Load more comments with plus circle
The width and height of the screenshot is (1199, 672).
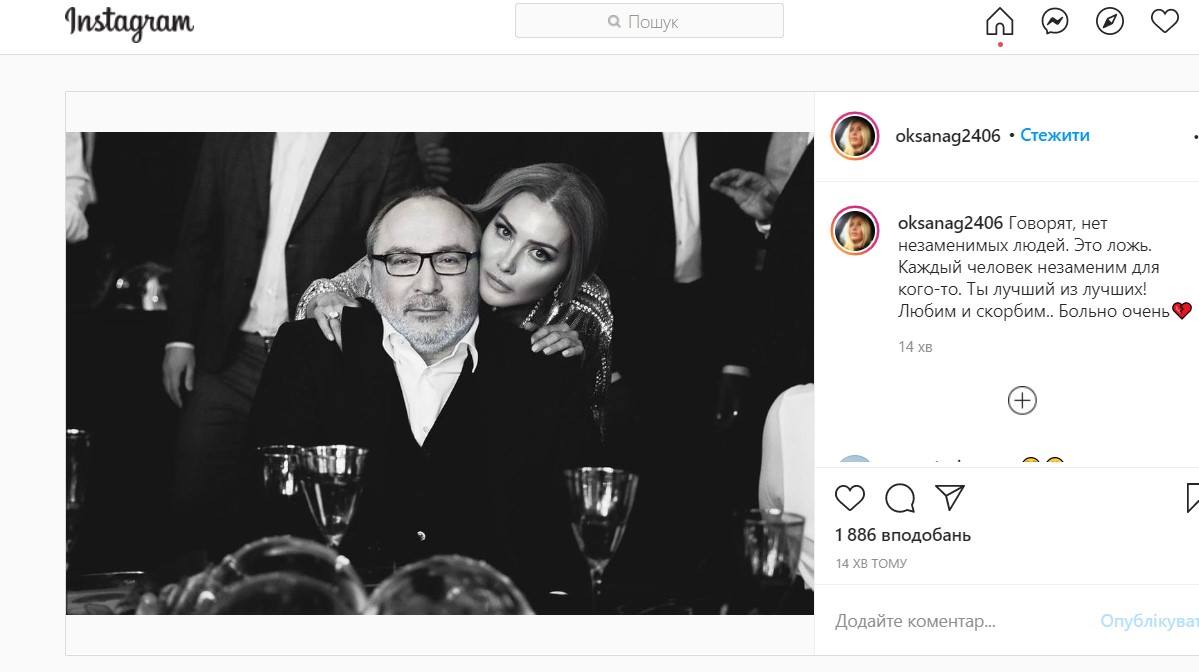(x=1021, y=401)
